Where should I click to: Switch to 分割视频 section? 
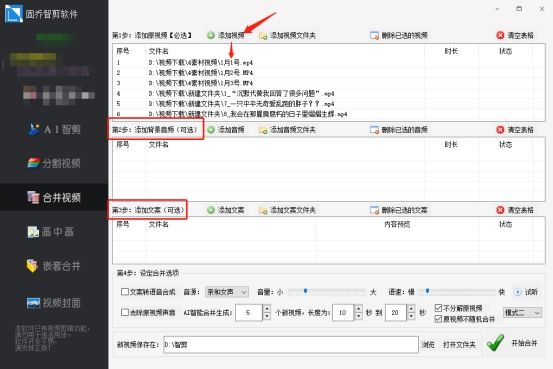point(54,163)
